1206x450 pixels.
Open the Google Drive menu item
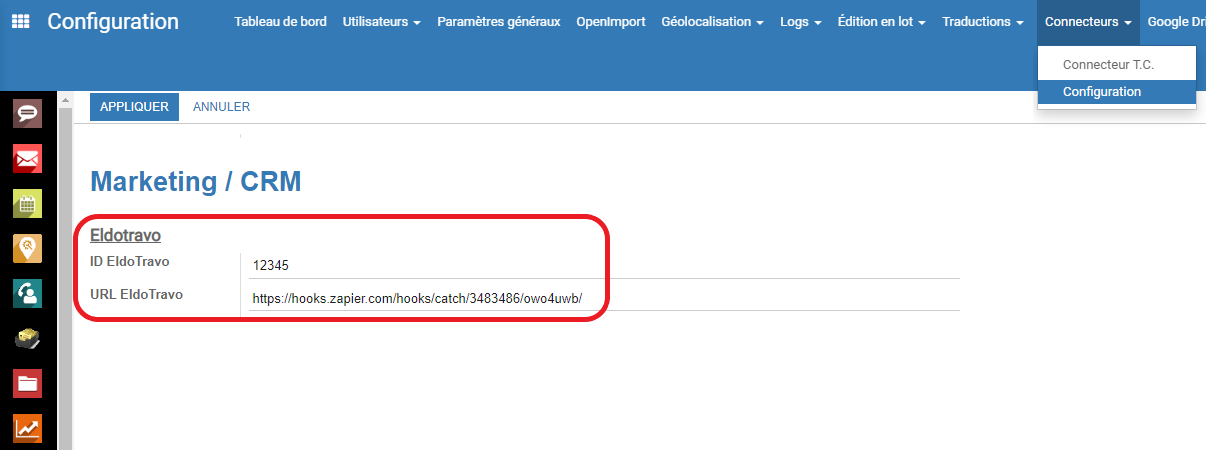click(1177, 21)
